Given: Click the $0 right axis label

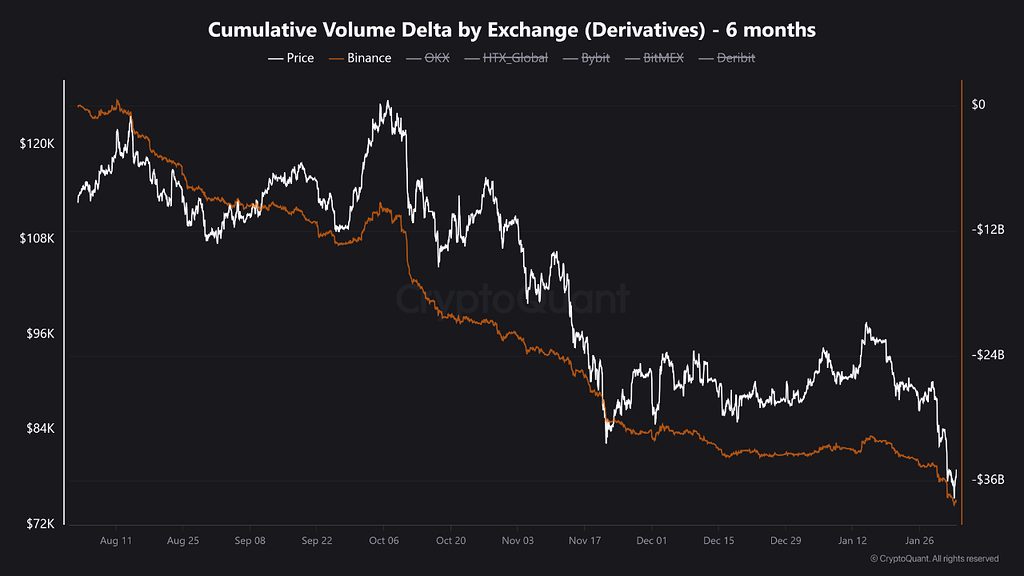Looking at the screenshot, I should point(978,105).
